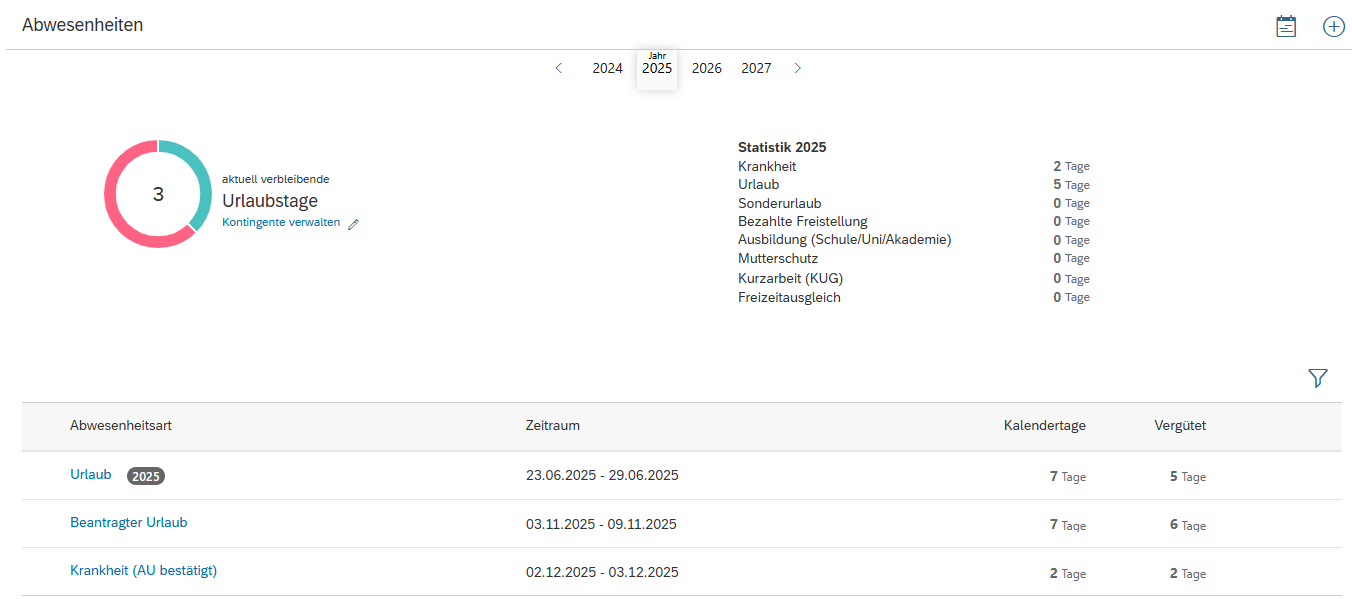Add a new absence with plus icon
Image resolution: width=1352 pixels, height=599 pixels.
coord(1334,27)
